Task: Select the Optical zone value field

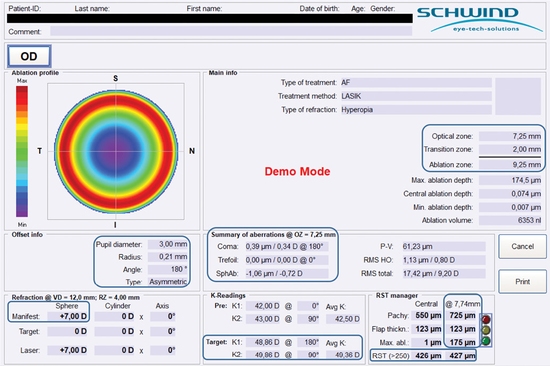Action: point(510,136)
